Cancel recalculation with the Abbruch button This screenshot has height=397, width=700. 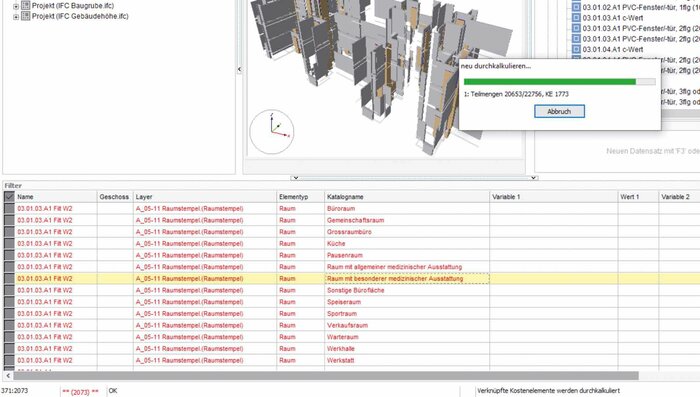(559, 111)
